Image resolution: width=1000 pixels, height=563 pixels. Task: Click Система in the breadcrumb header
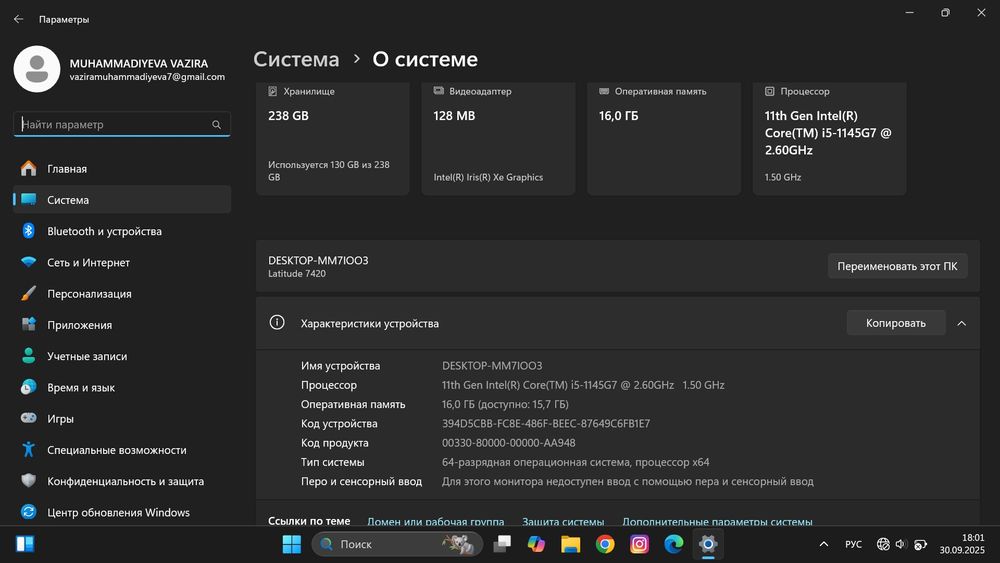click(297, 59)
